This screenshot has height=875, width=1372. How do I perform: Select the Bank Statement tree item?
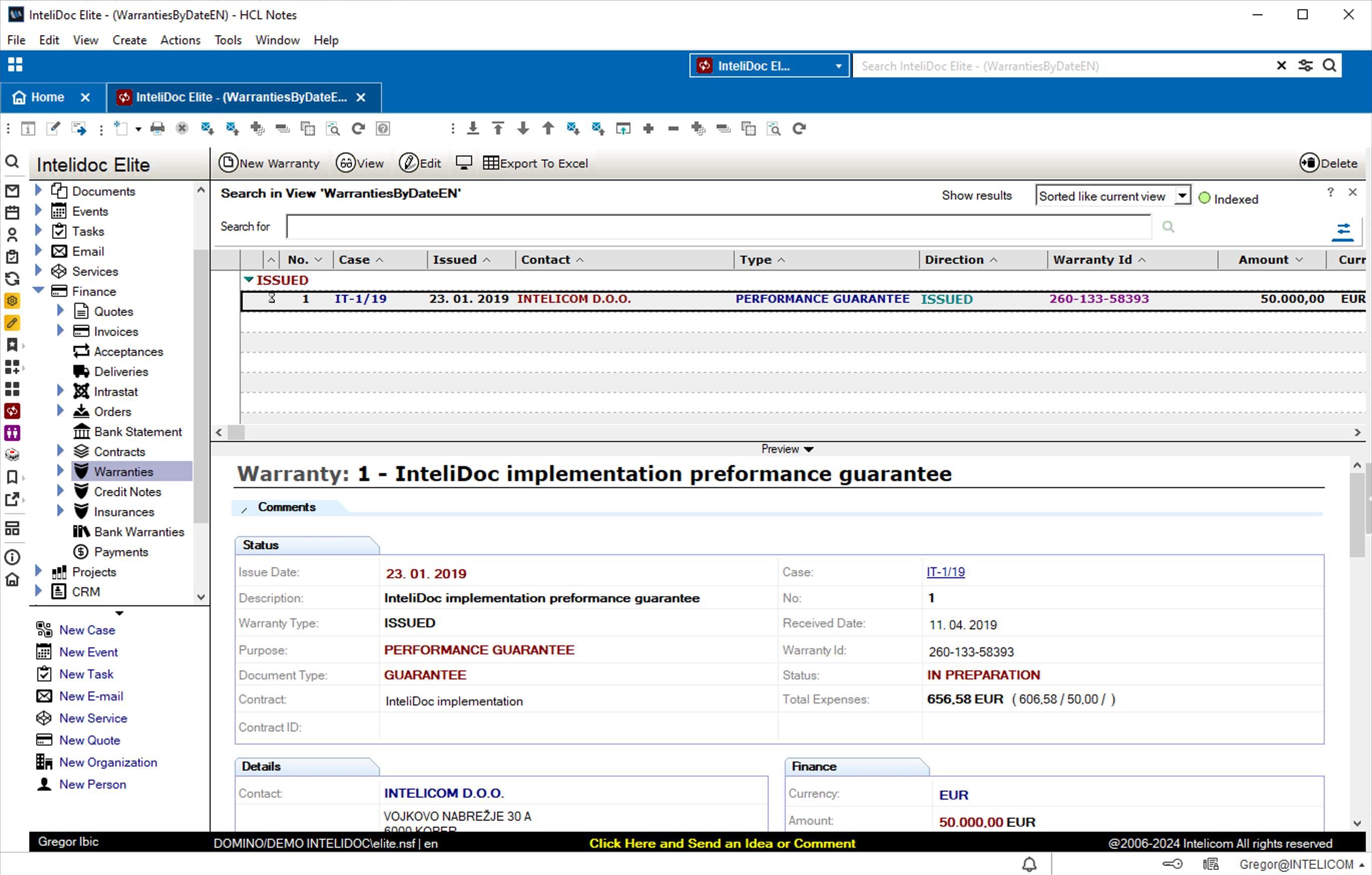pos(138,431)
